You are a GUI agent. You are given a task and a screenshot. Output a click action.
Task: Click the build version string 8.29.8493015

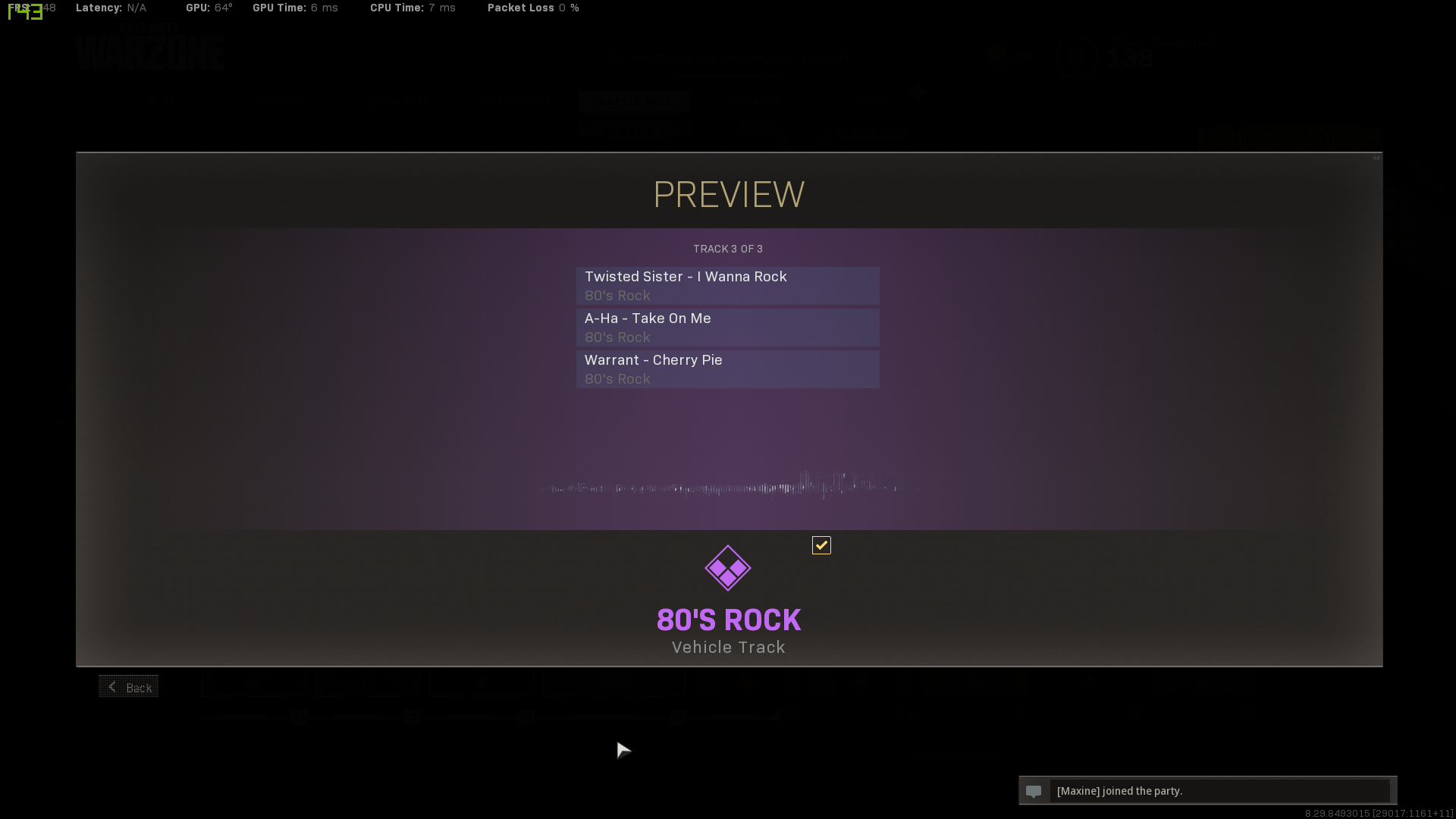click(1379, 813)
